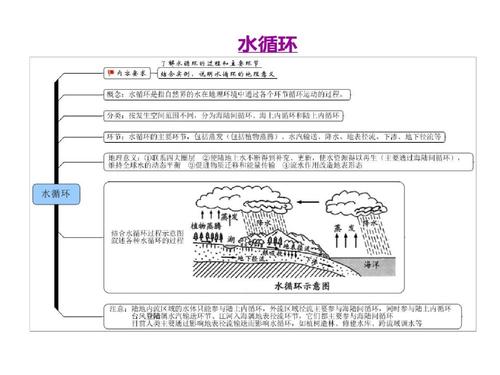Viewport: 500px width, 375px height.
Task: Click the 水循环示意图 caption
Action: click(302, 286)
